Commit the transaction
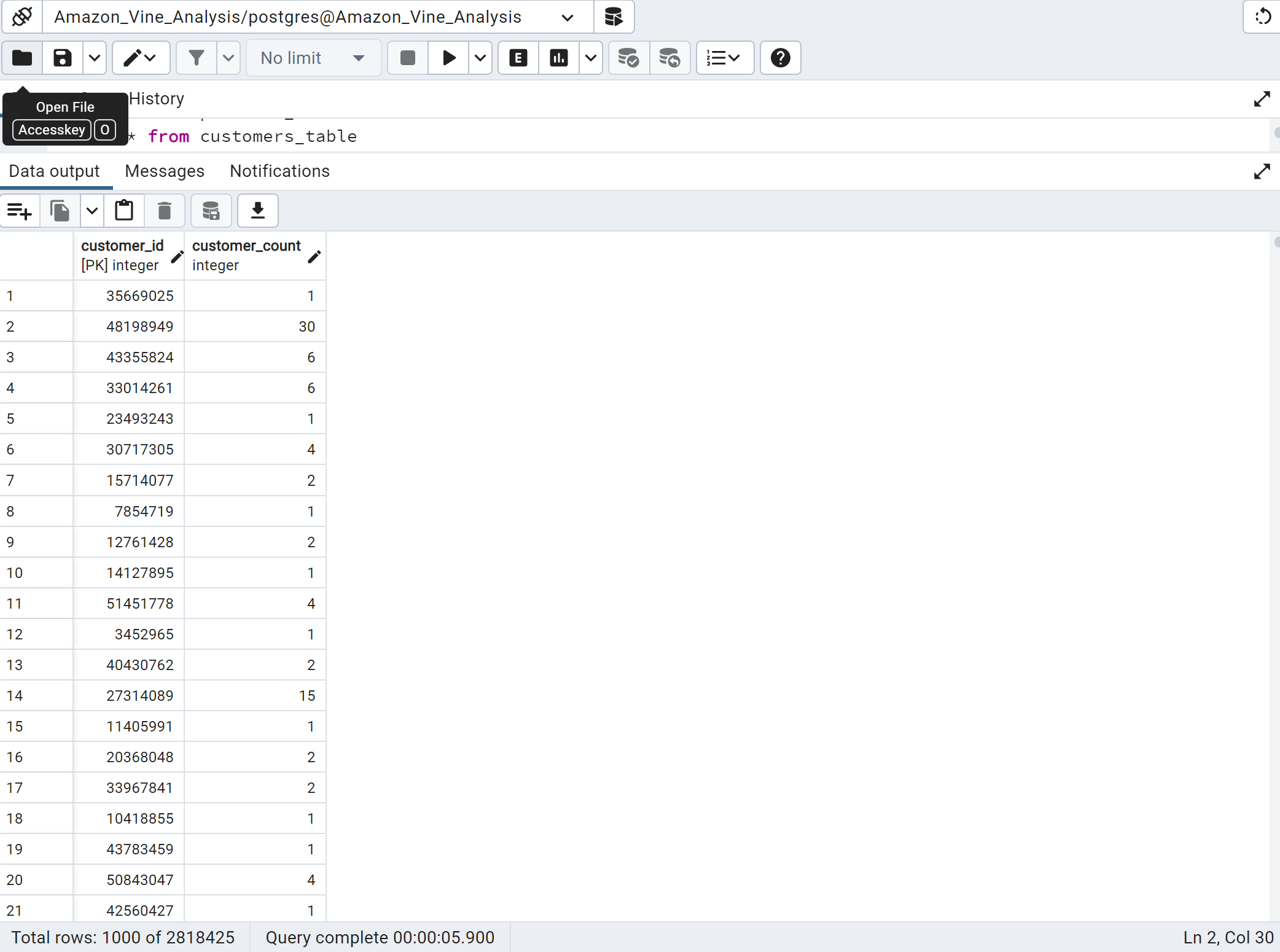Screen dimensions: 1280x952 [x=627, y=58]
